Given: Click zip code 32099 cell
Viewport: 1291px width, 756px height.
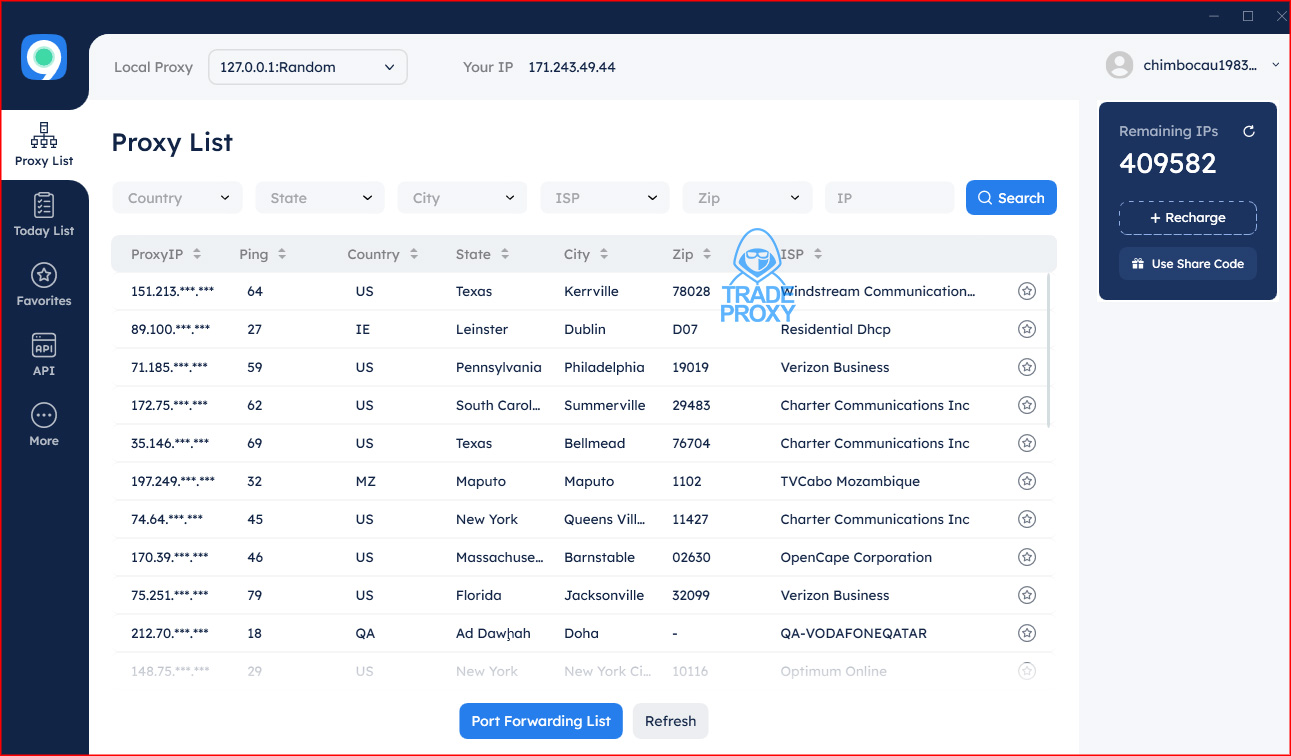Looking at the screenshot, I should click(691, 595).
